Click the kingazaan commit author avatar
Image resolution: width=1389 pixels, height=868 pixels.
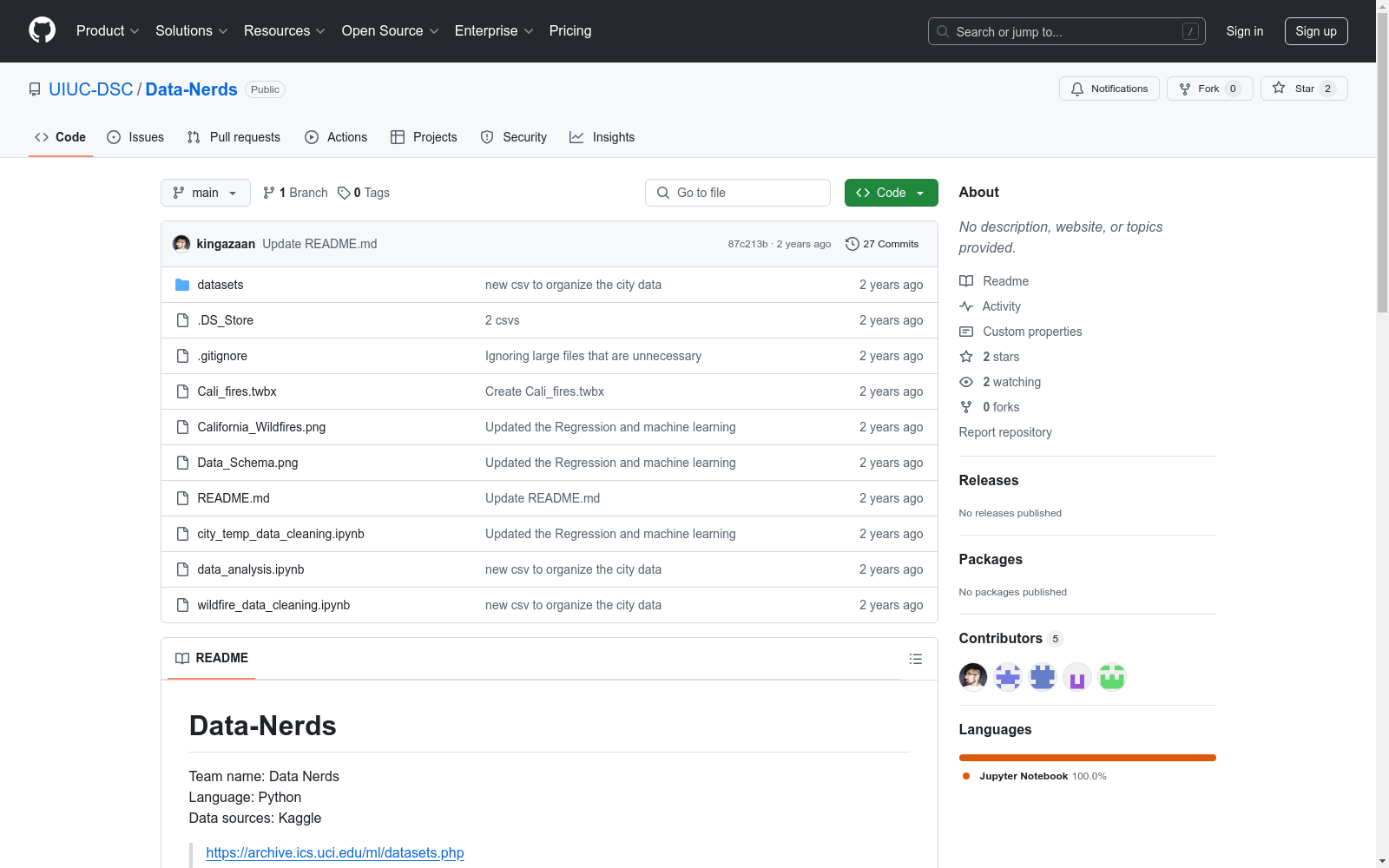[x=181, y=244]
